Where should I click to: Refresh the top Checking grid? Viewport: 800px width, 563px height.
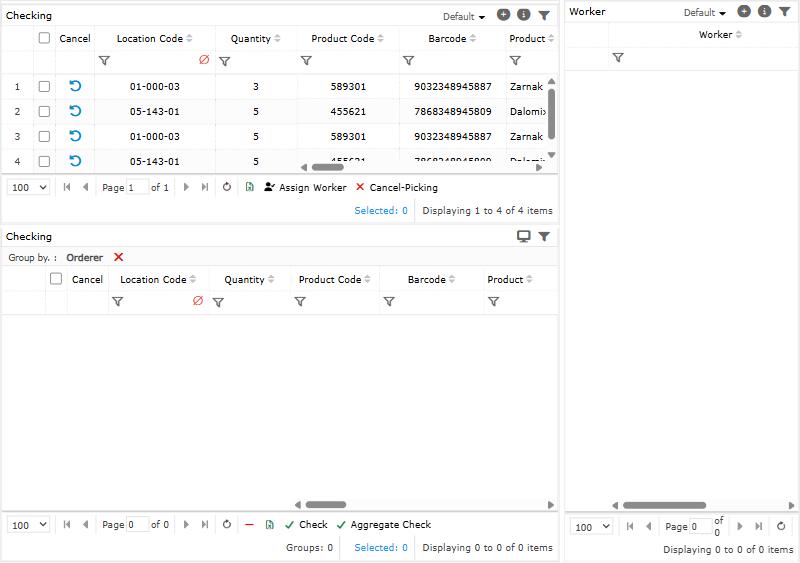tap(227, 187)
